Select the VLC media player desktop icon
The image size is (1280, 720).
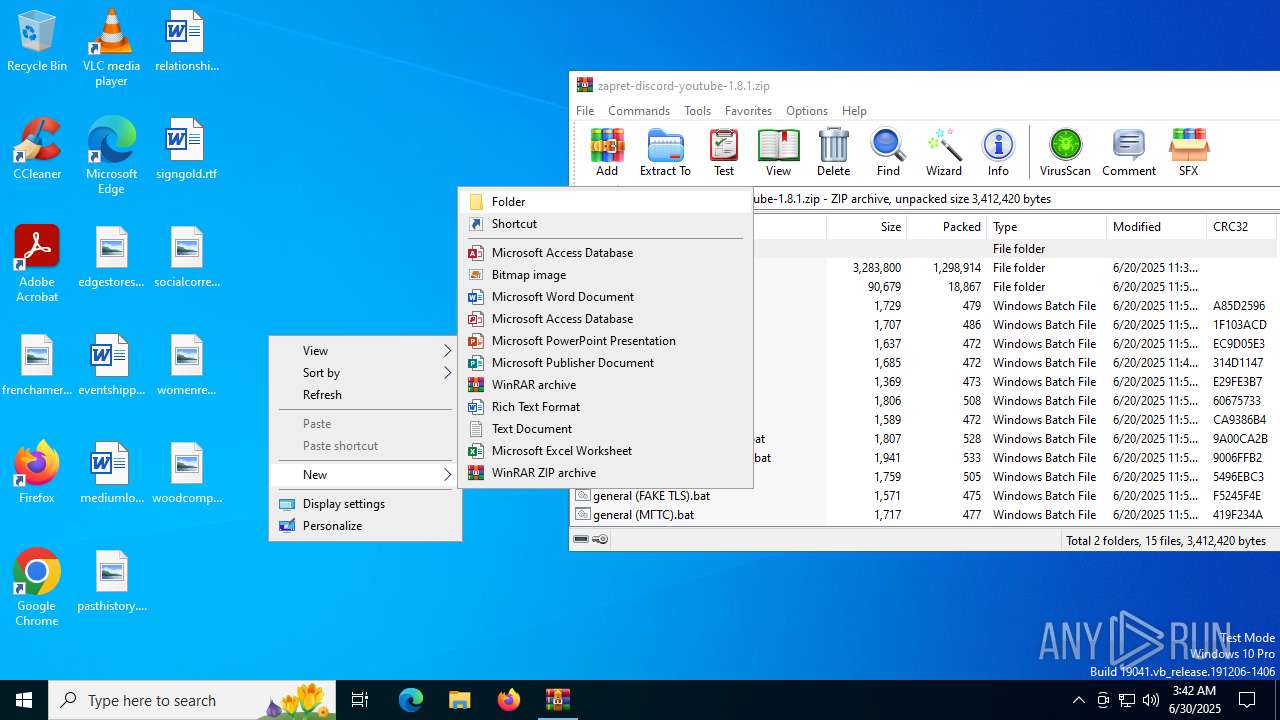111,48
